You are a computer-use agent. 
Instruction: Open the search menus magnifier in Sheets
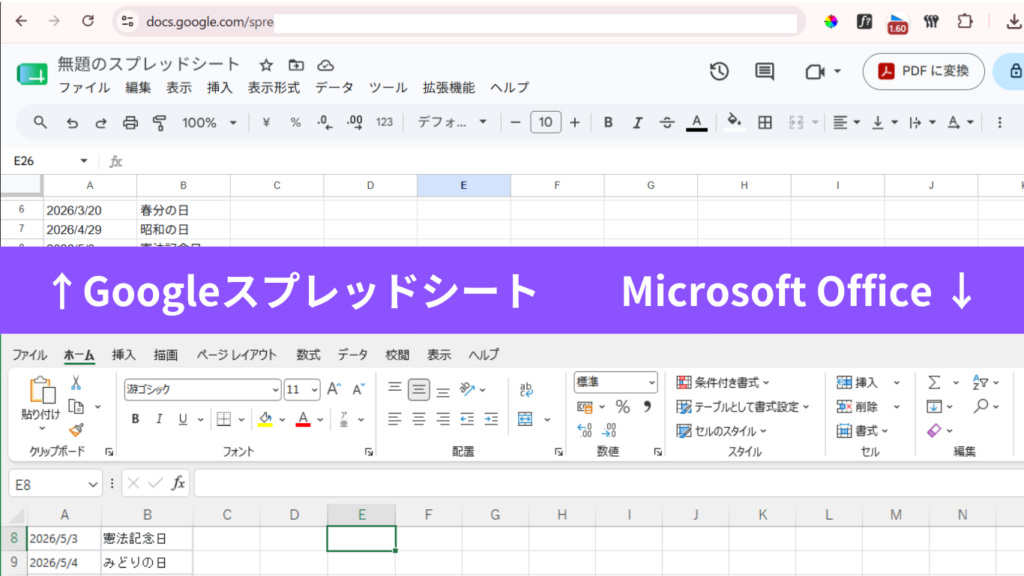click(40, 122)
